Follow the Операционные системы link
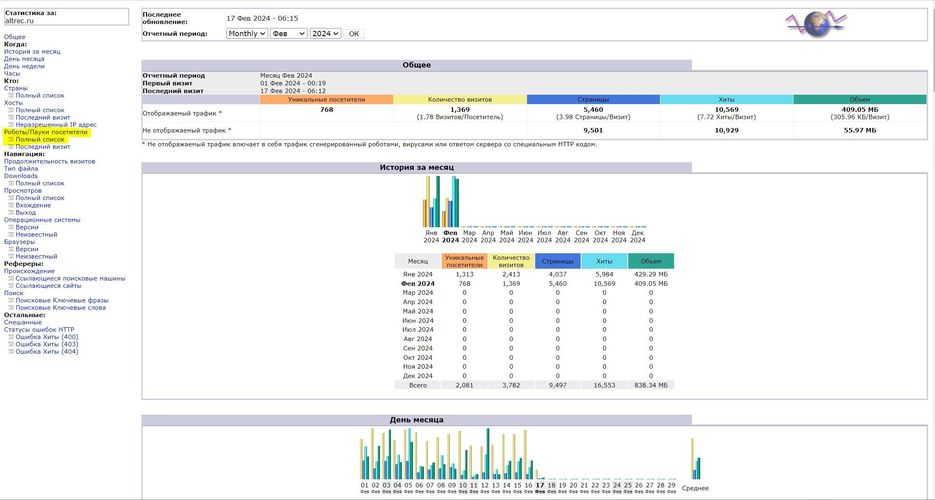This screenshot has width=935, height=500. pos(41,219)
